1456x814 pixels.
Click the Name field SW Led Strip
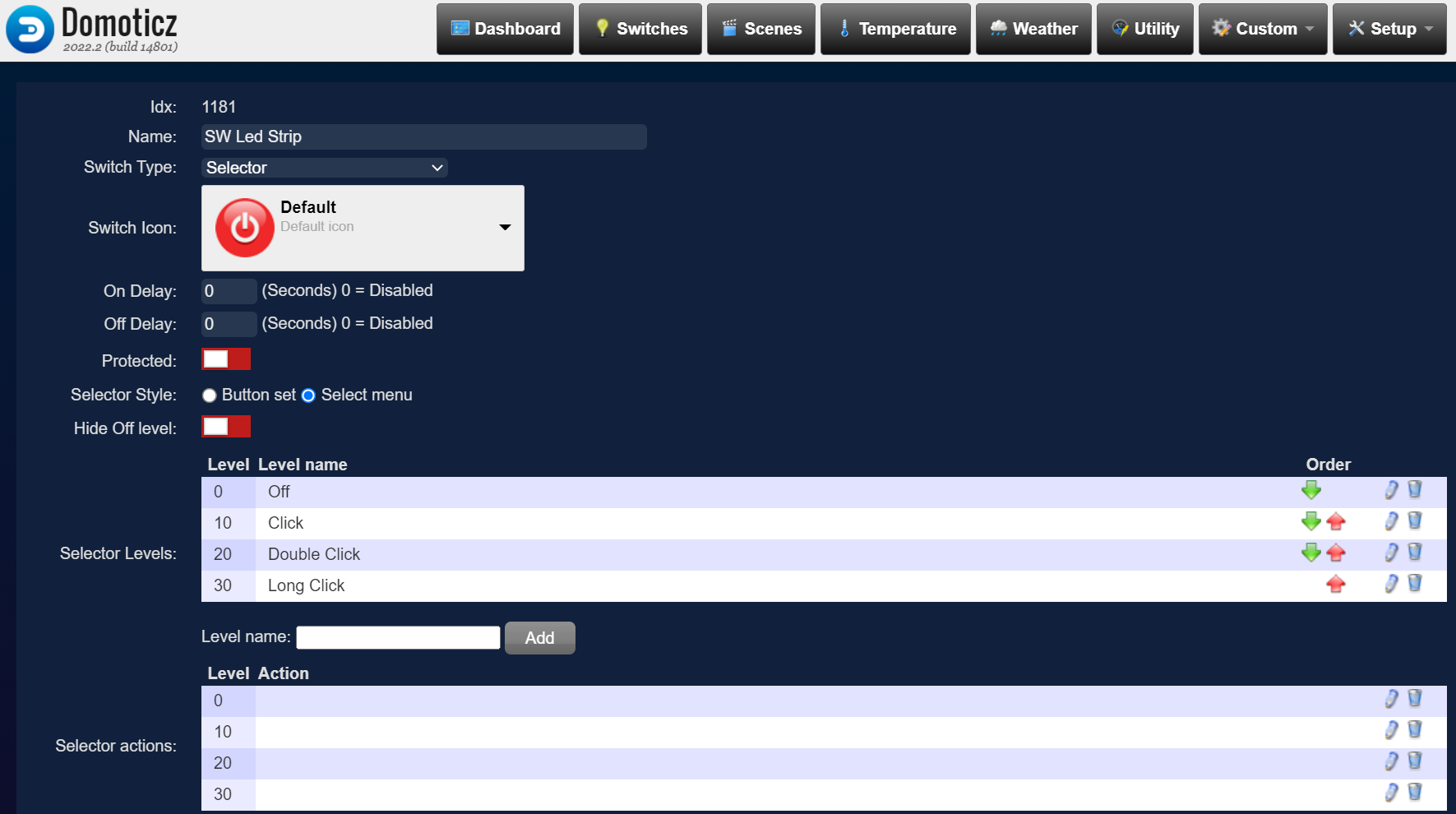[424, 136]
